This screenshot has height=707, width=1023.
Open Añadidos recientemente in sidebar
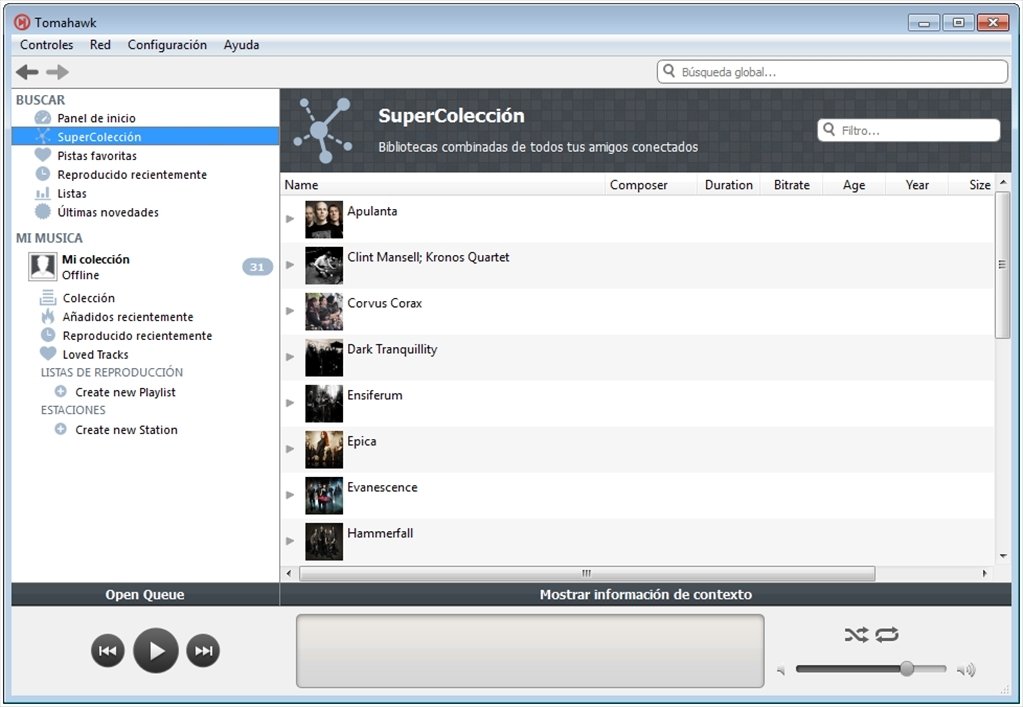[x=128, y=317]
